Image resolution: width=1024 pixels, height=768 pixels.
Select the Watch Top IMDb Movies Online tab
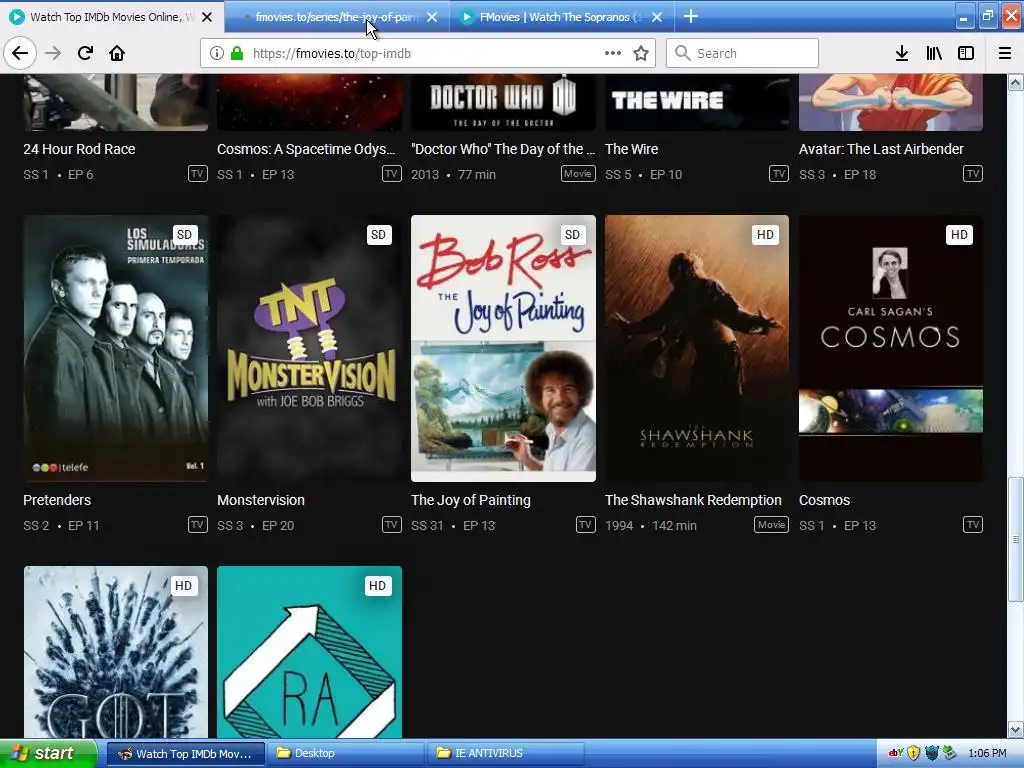[111, 17]
